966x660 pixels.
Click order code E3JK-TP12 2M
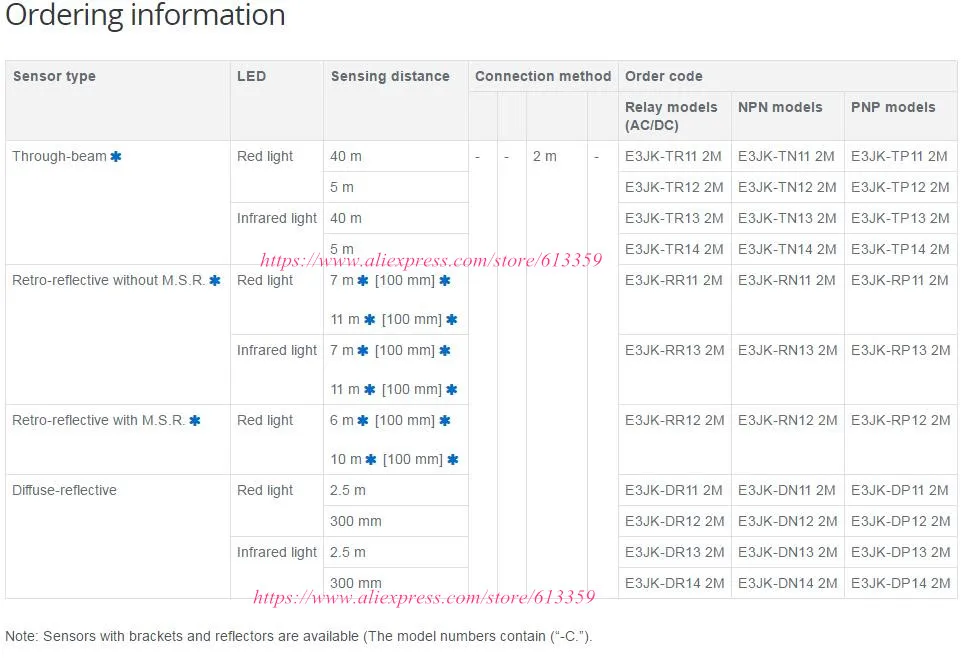click(x=900, y=187)
